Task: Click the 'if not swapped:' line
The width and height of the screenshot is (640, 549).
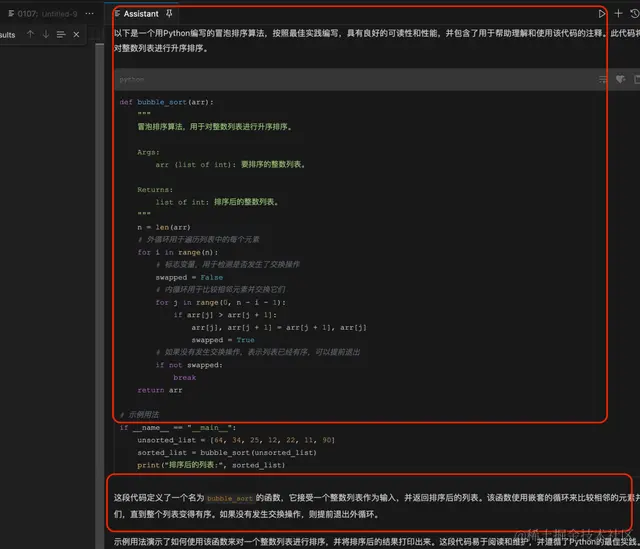Action: pos(189,365)
